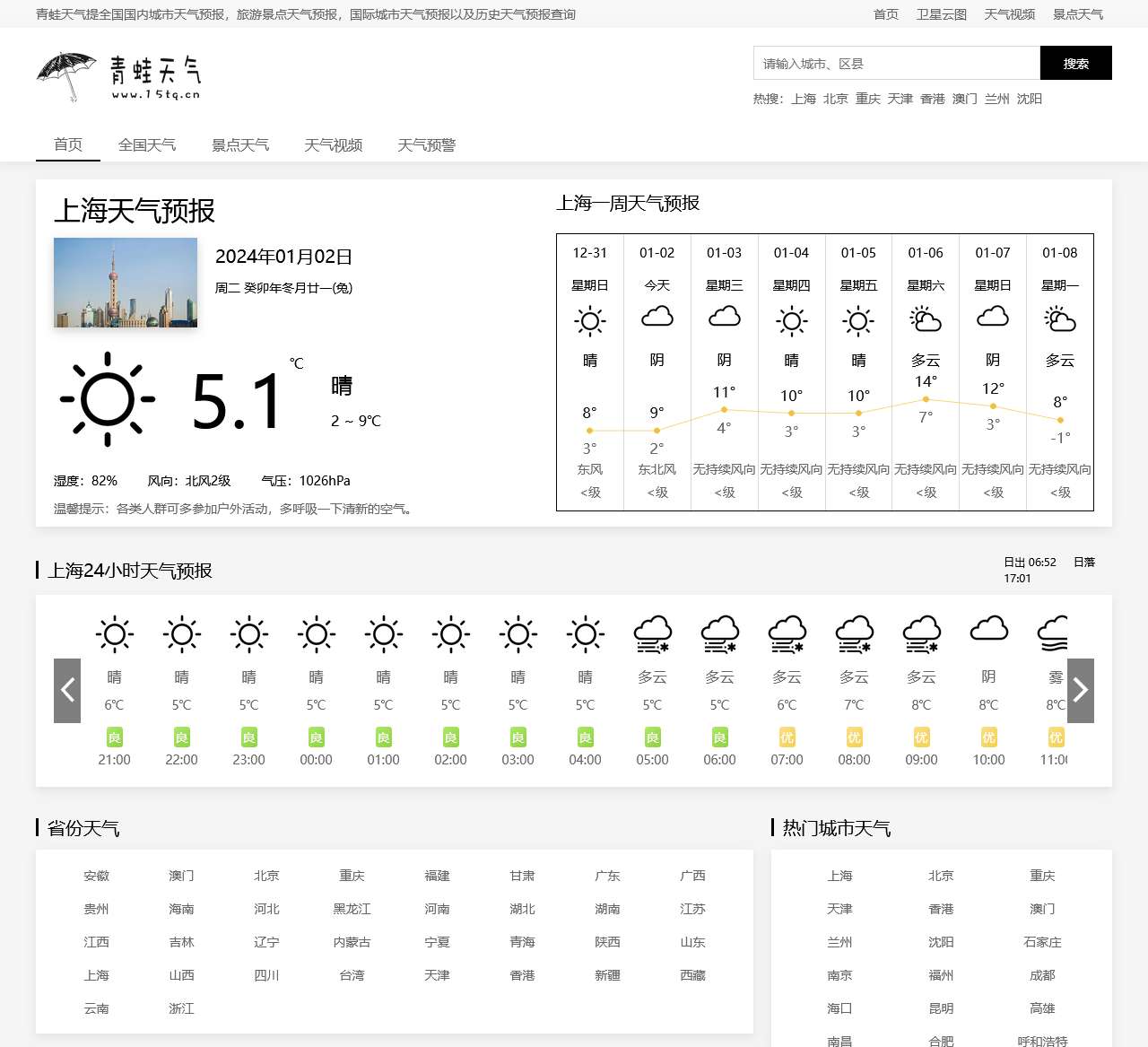
Task: Click the umbrella logo of 青蛙天气
Action: 67,74
